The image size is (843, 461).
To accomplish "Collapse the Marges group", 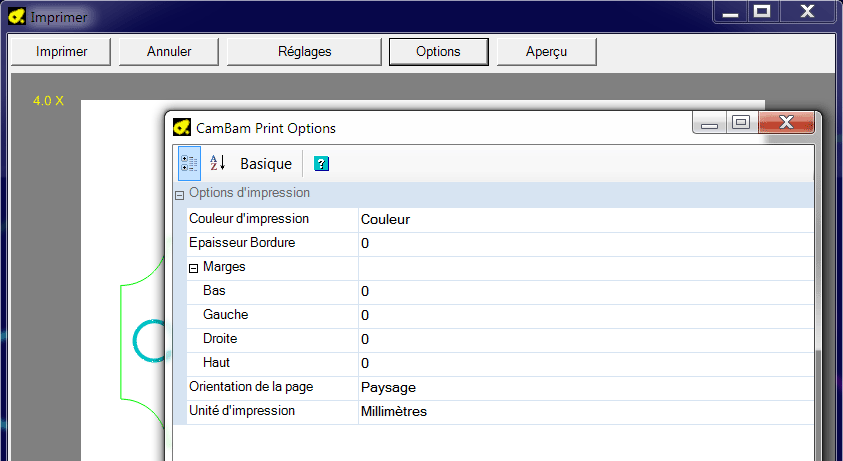I will click(194, 269).
